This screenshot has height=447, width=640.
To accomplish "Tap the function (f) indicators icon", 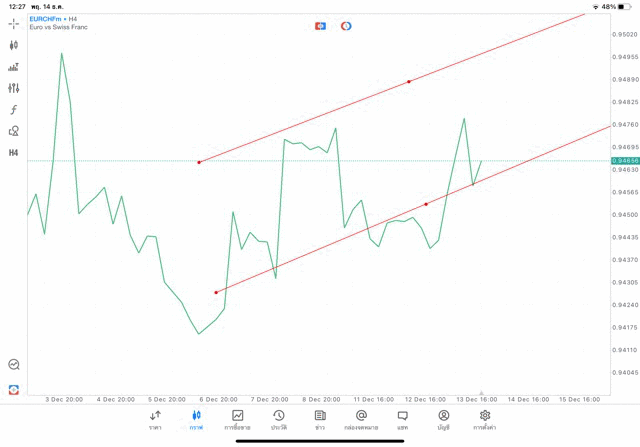I will coord(14,110).
